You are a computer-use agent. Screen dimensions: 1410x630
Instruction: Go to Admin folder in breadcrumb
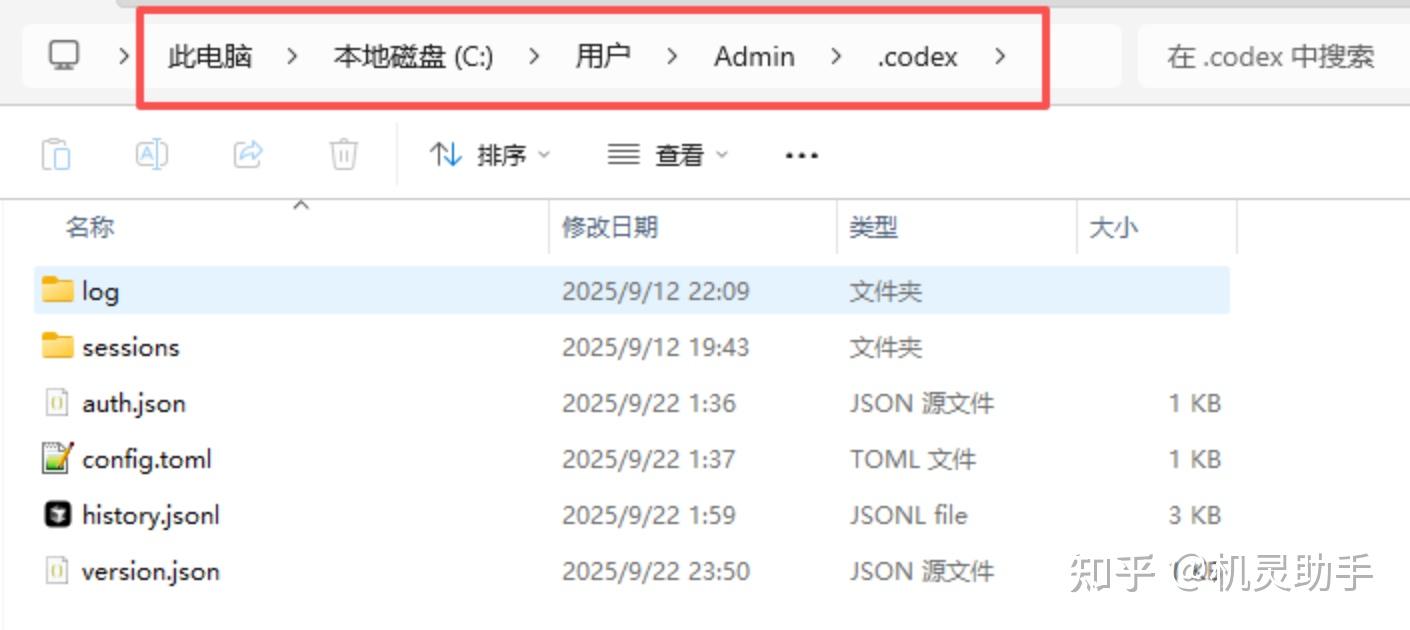click(x=754, y=57)
